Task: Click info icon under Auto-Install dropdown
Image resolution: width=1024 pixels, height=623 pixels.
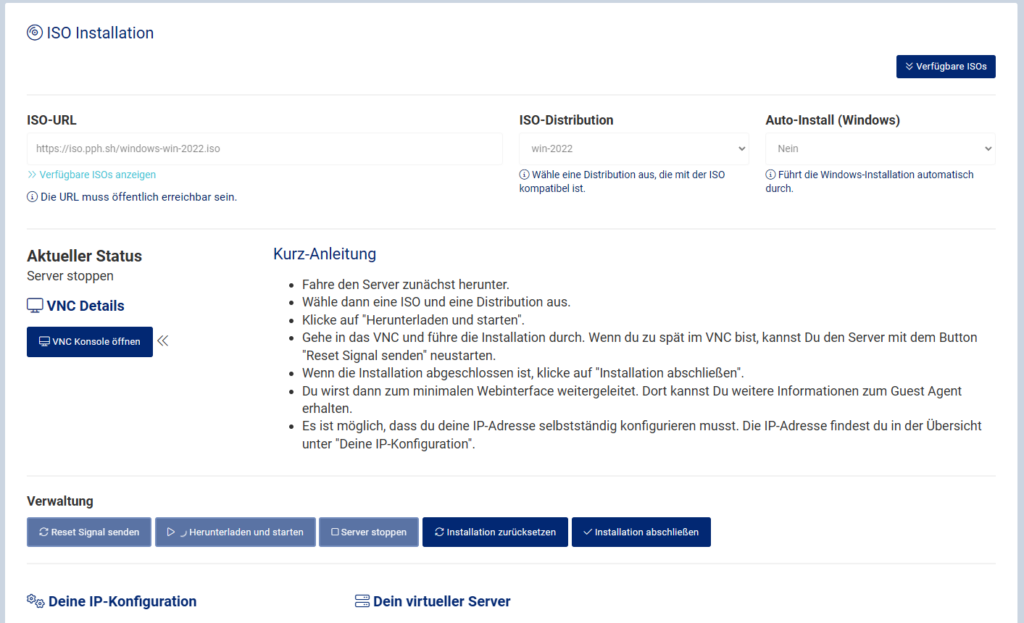Action: [771, 174]
